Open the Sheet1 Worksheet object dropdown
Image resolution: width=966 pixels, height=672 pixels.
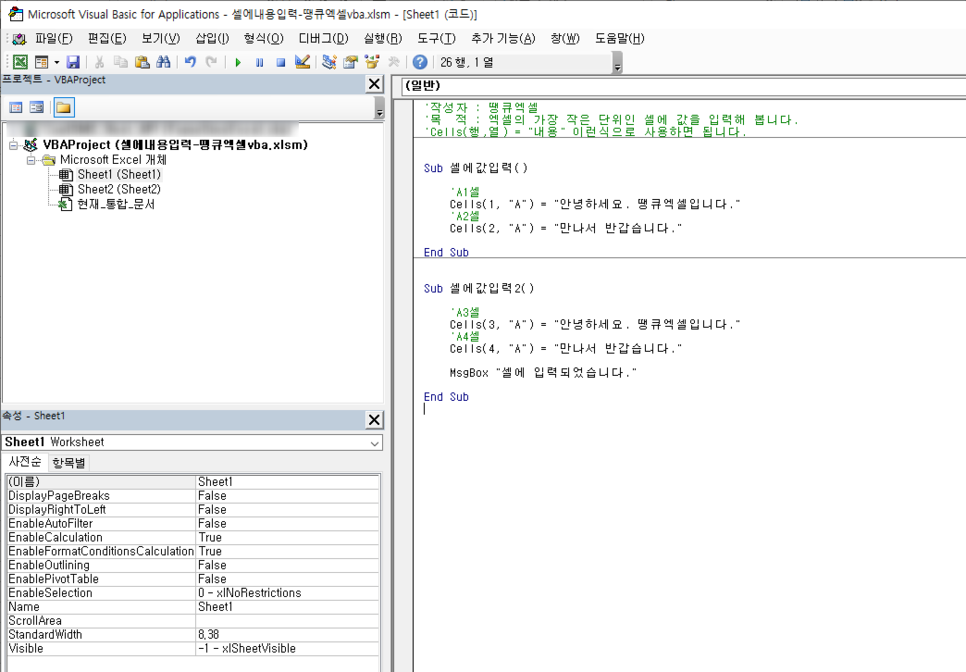(375, 443)
